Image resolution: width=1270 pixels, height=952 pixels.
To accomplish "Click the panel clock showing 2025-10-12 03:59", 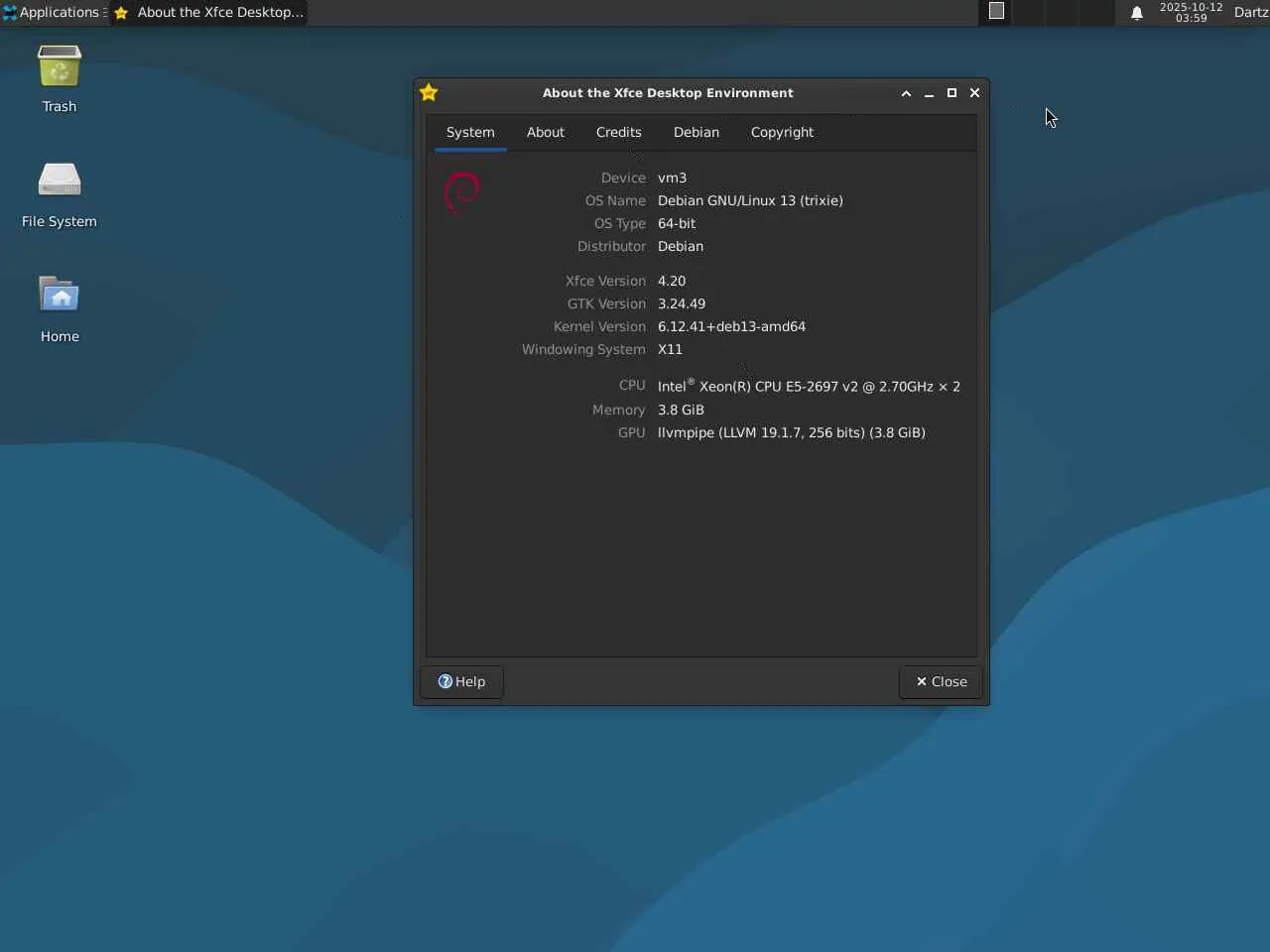I will 1191,13.
